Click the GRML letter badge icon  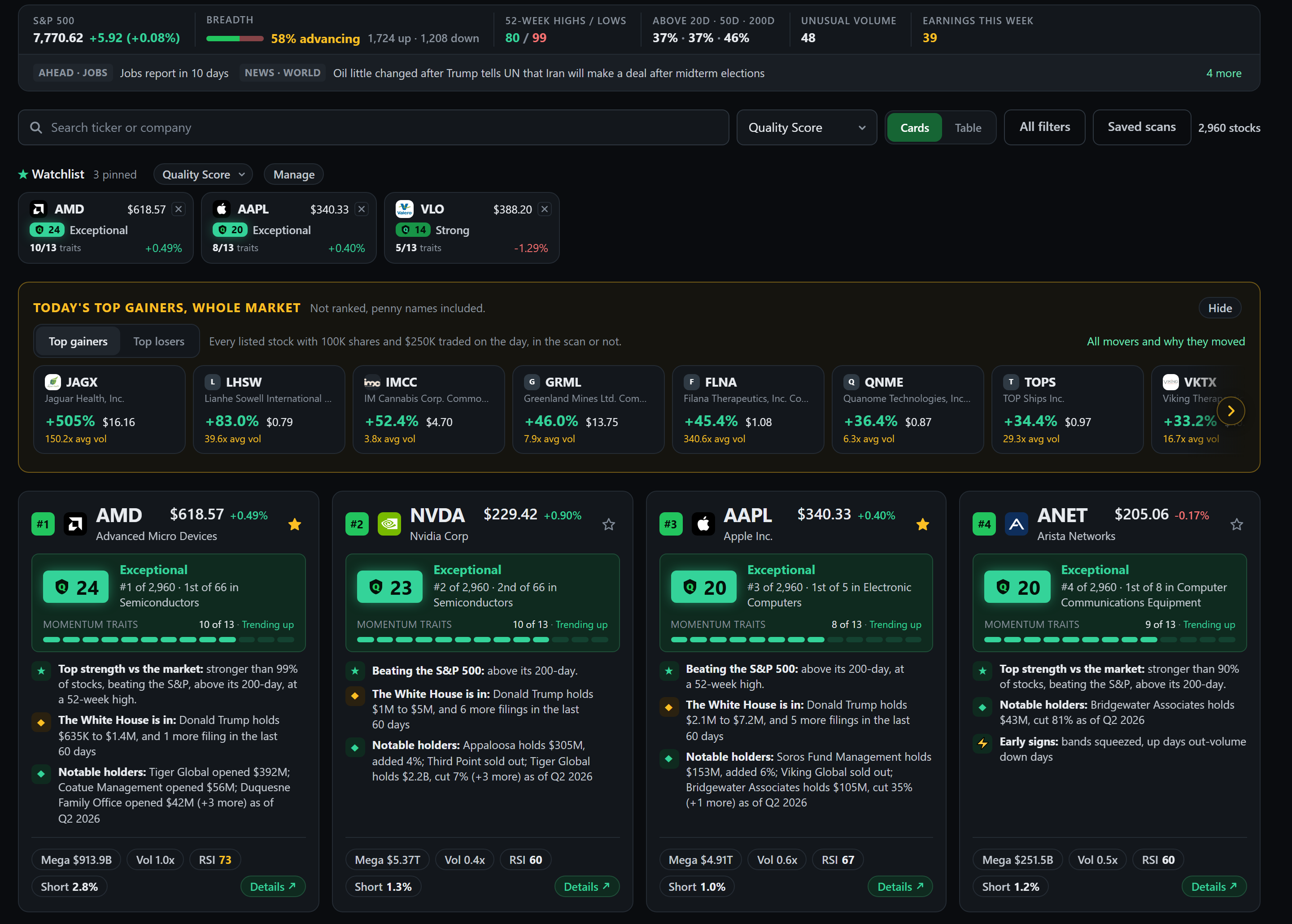[532, 382]
